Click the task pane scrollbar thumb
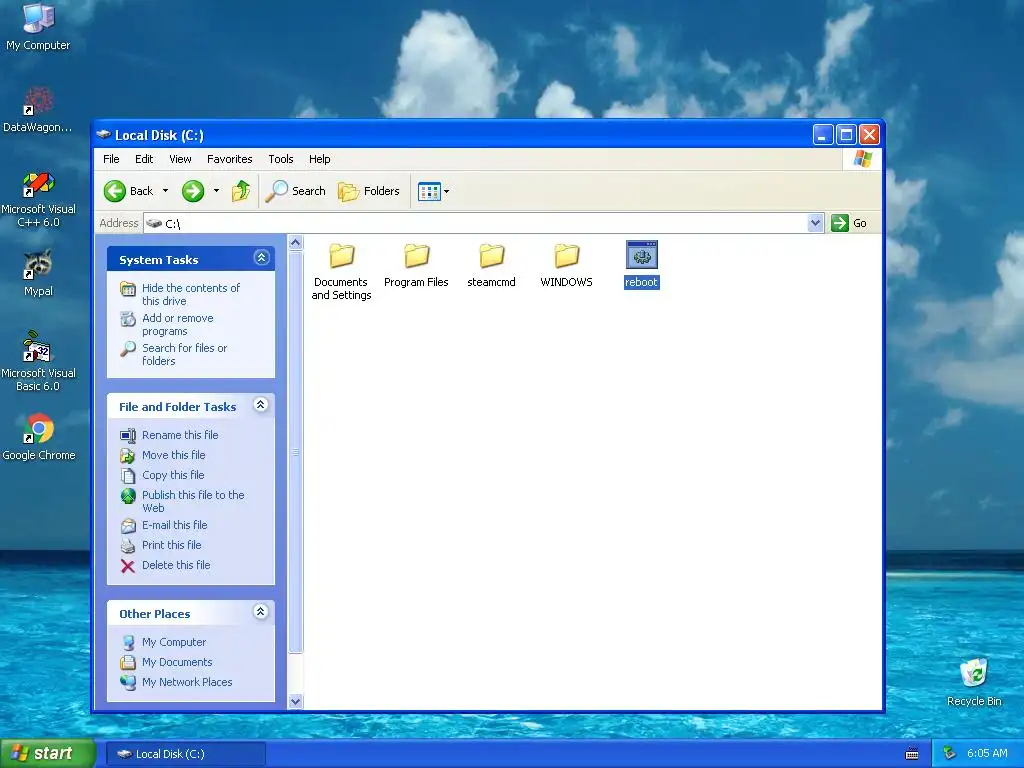This screenshot has height=768, width=1024. [x=295, y=452]
